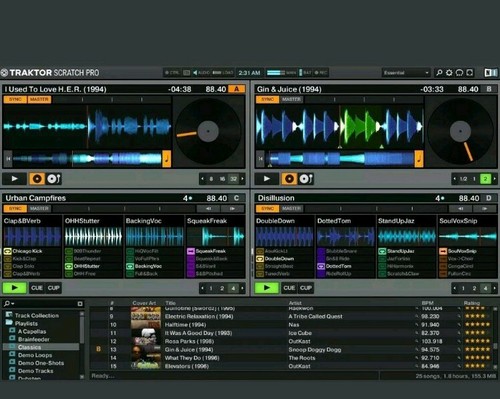
Task: Open the browser search options dropdown arrow
Action: (13, 304)
